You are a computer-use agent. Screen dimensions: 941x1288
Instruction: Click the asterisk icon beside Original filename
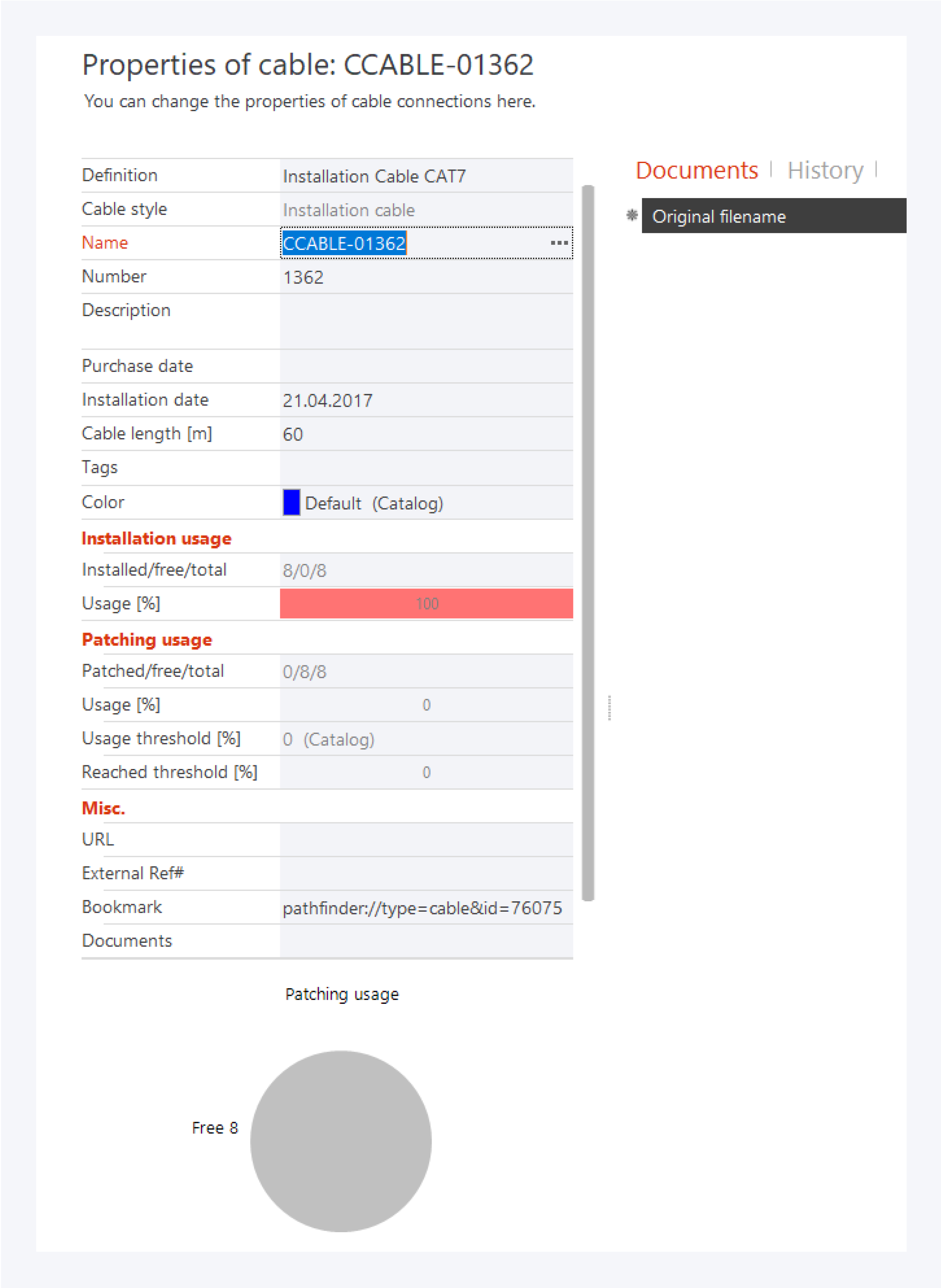(632, 215)
